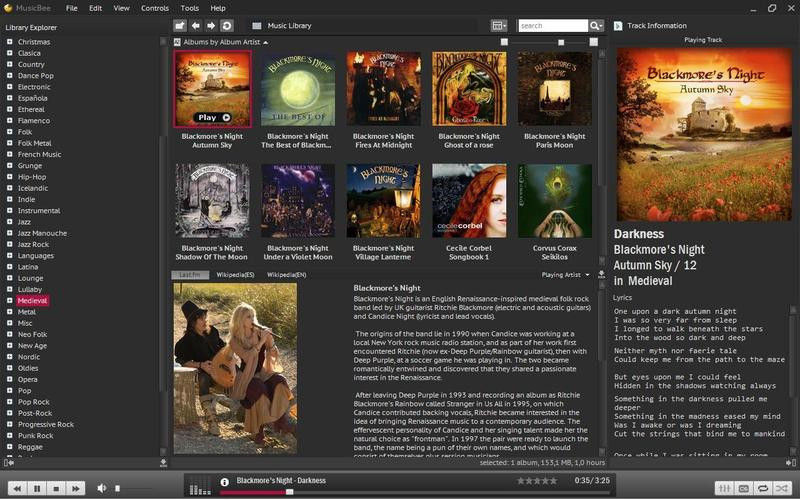Click the album grid vertical scrollbar
The height and width of the screenshot is (500, 800).
[602, 158]
